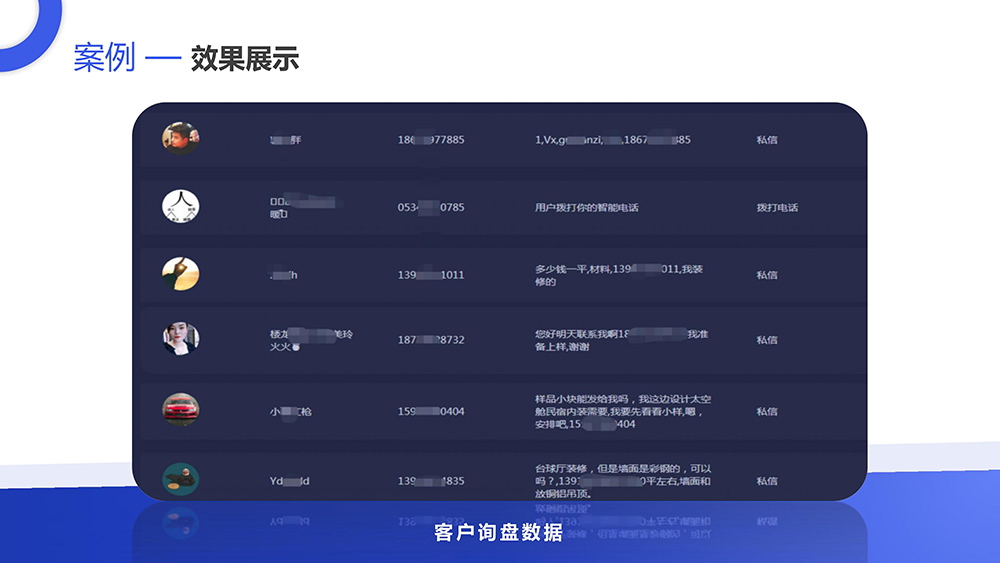The height and width of the screenshot is (563, 1000).
Task: Open the sunset silhouette avatar
Action: [x=181, y=274]
